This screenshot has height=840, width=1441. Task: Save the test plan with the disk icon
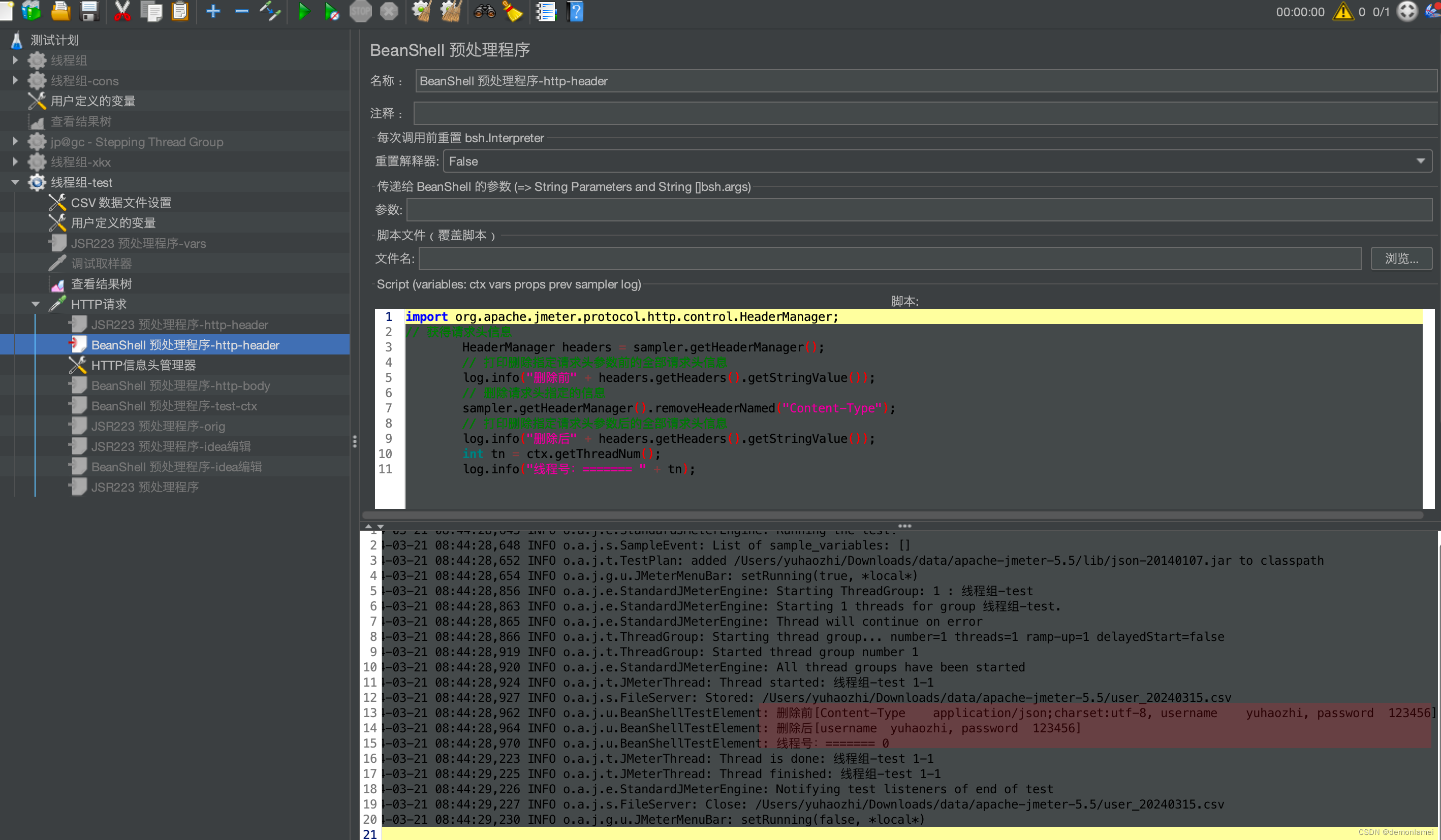coord(89,12)
